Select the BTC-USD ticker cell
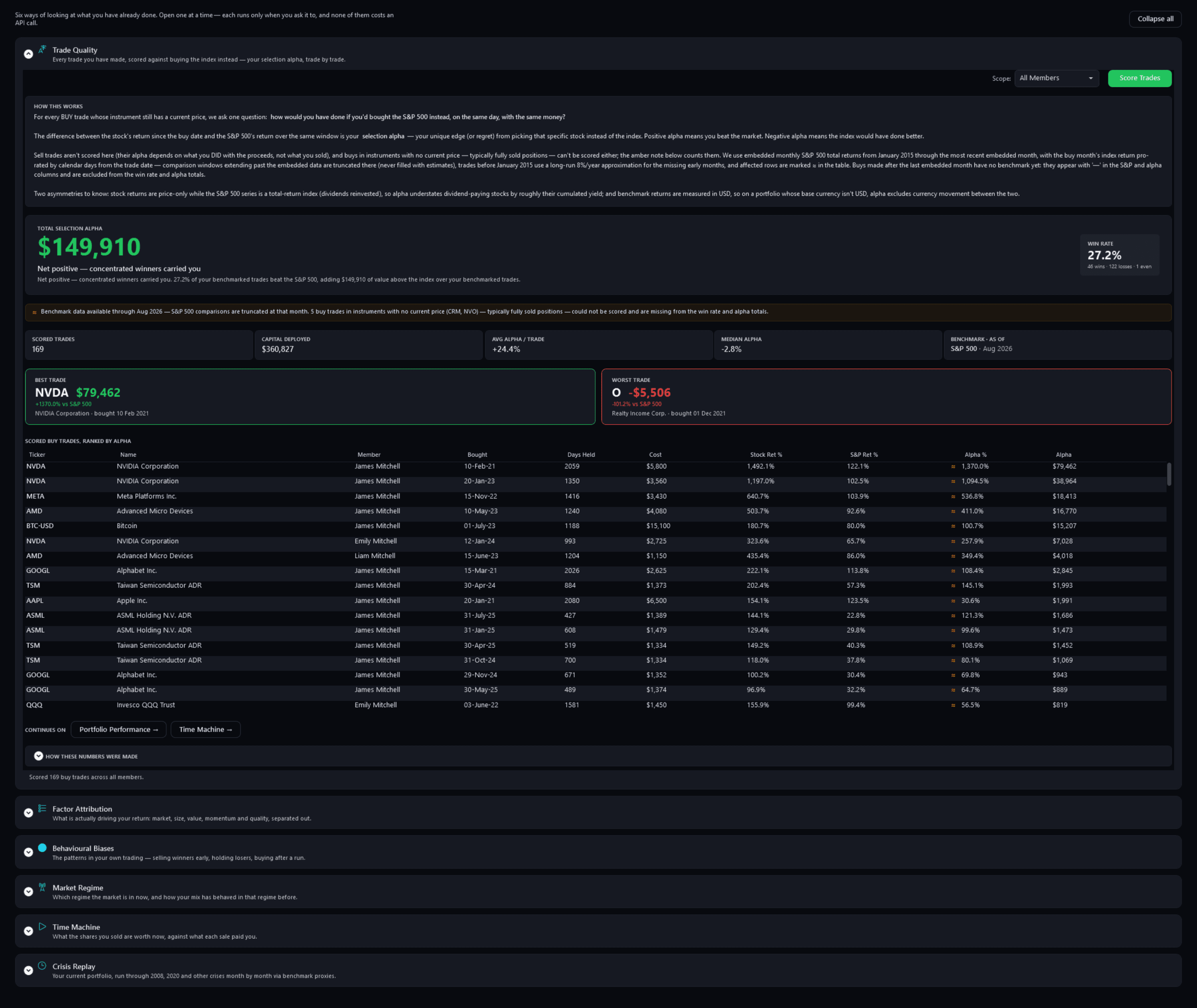The height and width of the screenshot is (1008, 1197). point(40,526)
